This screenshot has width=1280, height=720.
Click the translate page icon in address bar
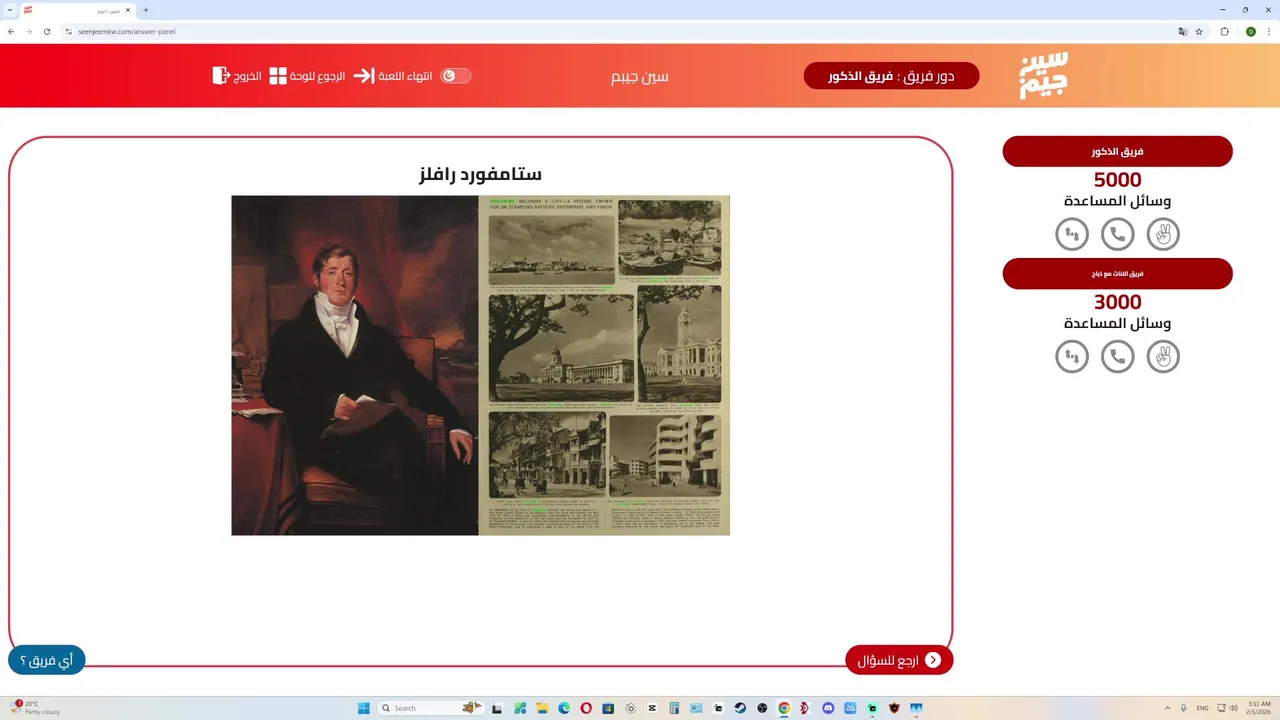[x=1183, y=31]
